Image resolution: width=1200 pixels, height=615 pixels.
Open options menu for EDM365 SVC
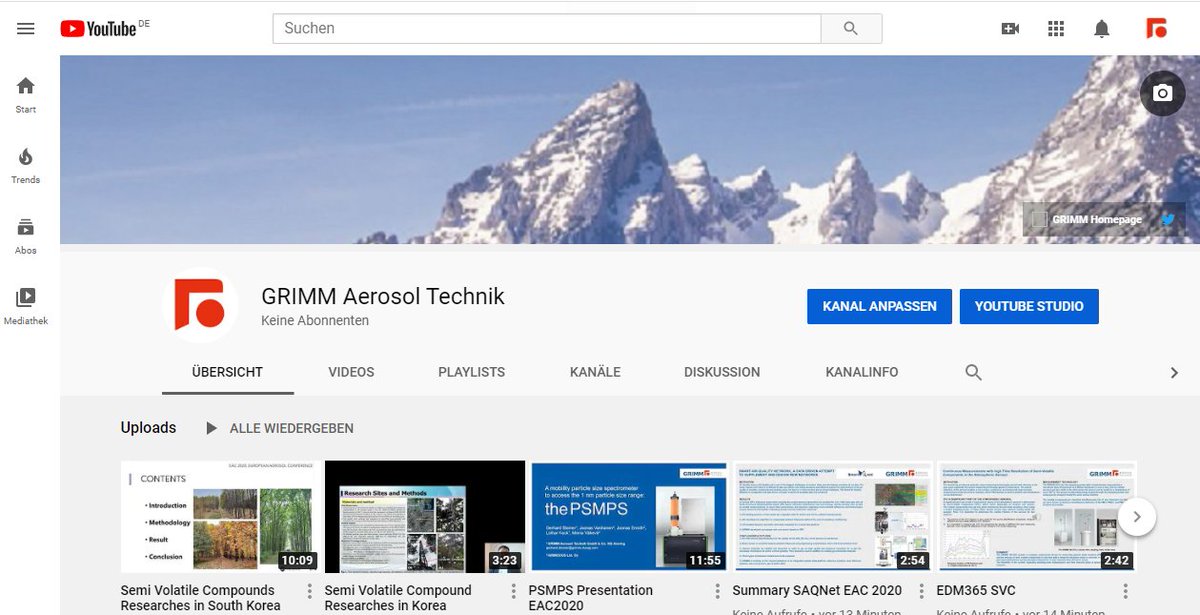click(1126, 590)
